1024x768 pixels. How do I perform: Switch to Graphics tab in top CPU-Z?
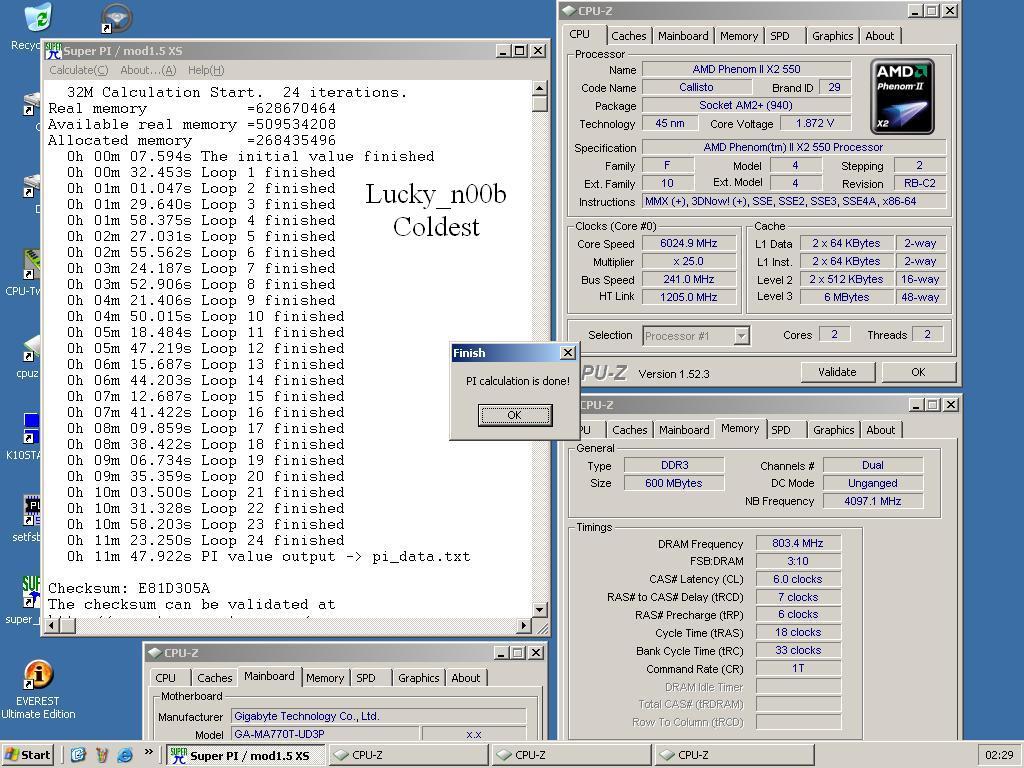pyautogui.click(x=833, y=36)
